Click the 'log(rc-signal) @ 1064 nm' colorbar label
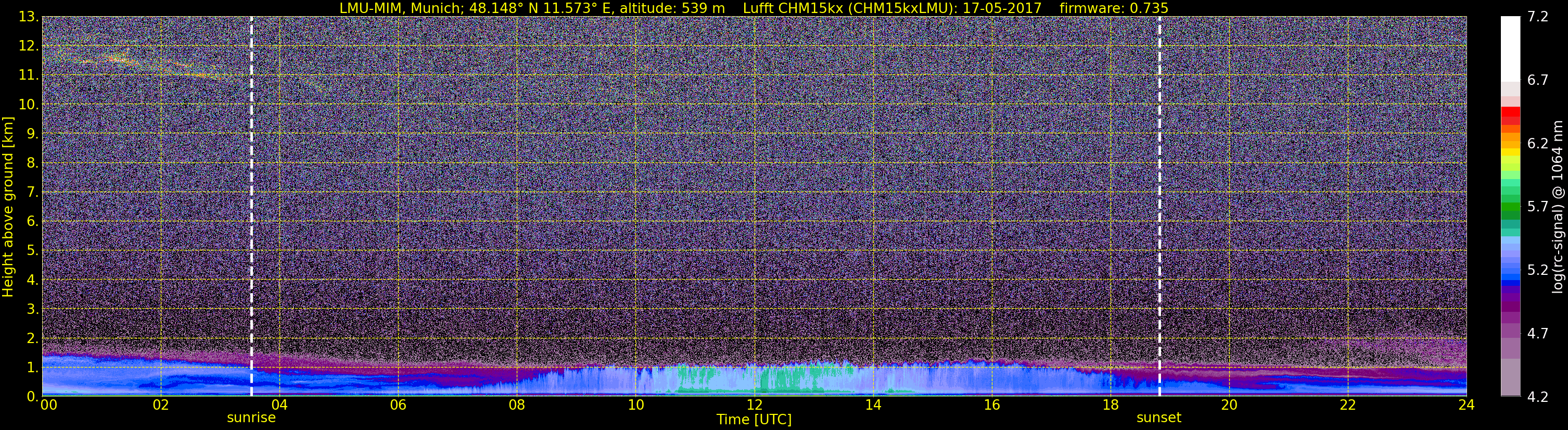 point(1558,207)
